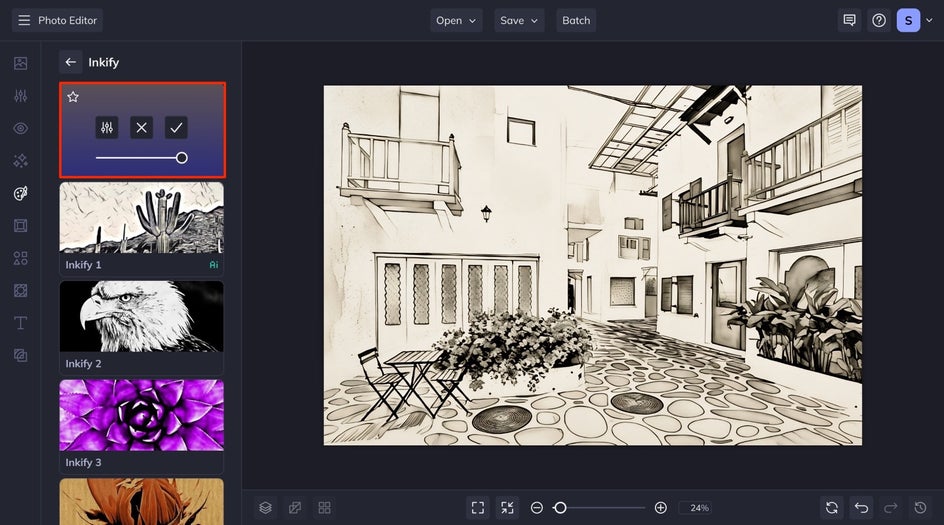Image resolution: width=944 pixels, height=525 pixels.
Task: Open the account dropdown chevron
Action: (x=929, y=20)
